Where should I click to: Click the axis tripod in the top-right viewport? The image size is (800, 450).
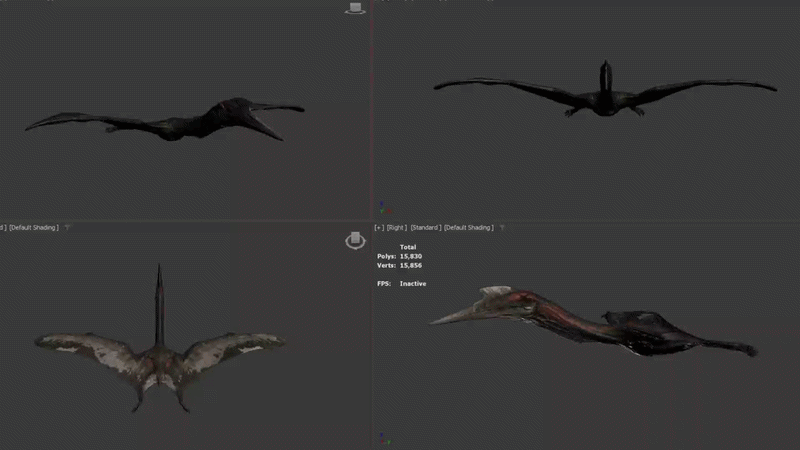click(x=381, y=209)
